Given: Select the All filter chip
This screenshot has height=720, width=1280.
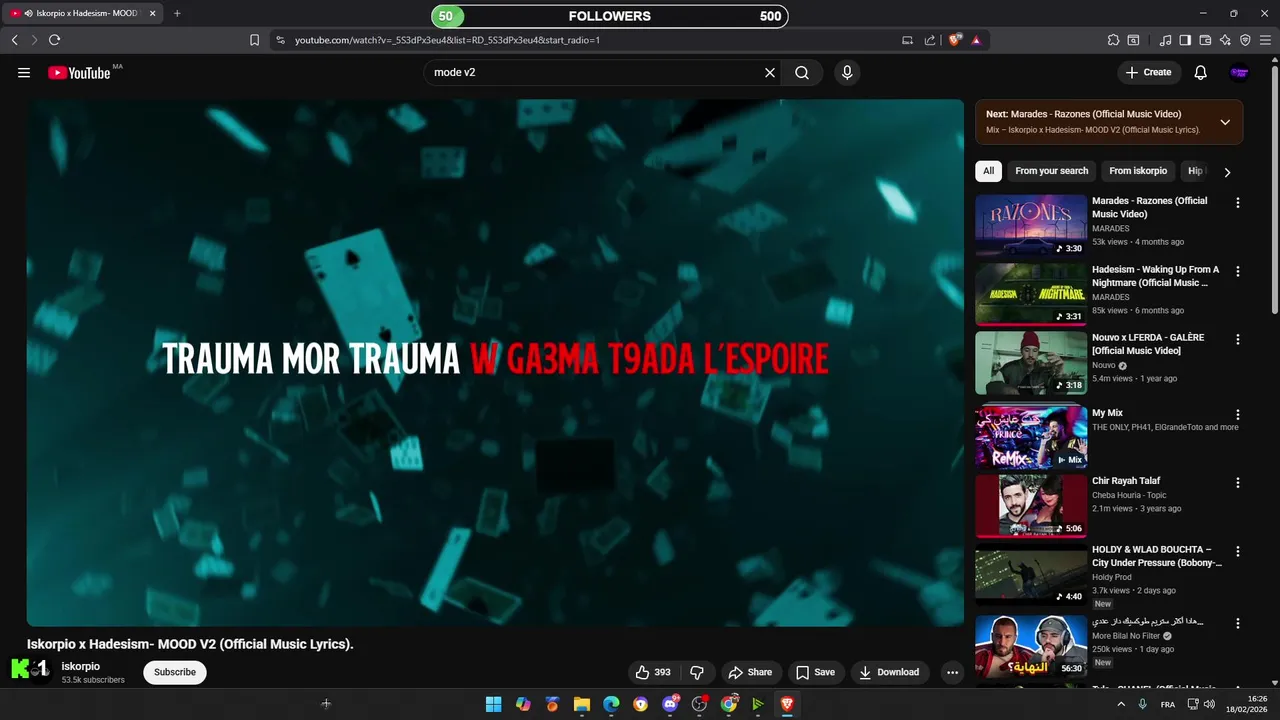Looking at the screenshot, I should click(988, 171).
